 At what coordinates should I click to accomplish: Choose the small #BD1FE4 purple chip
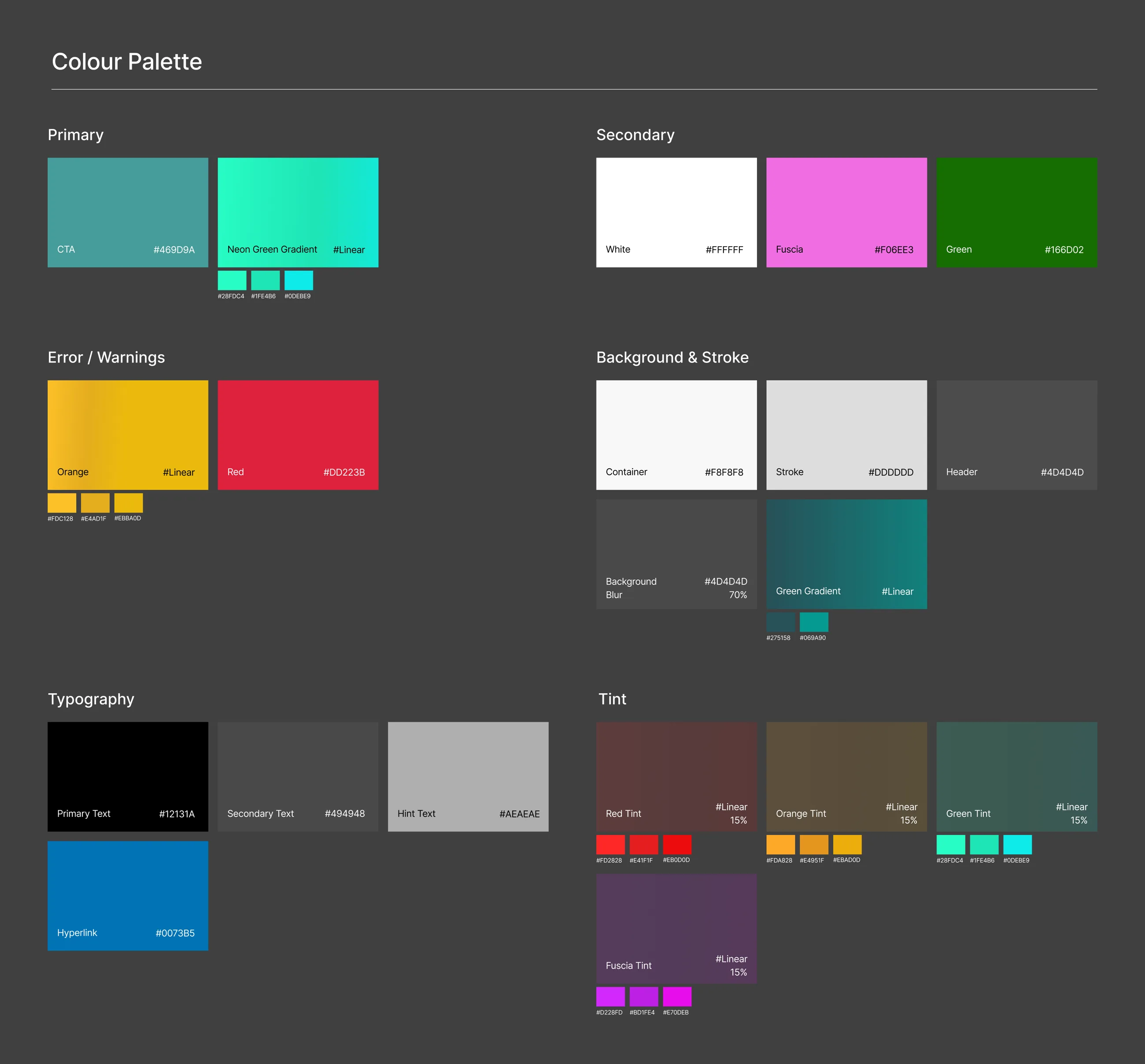point(643,997)
